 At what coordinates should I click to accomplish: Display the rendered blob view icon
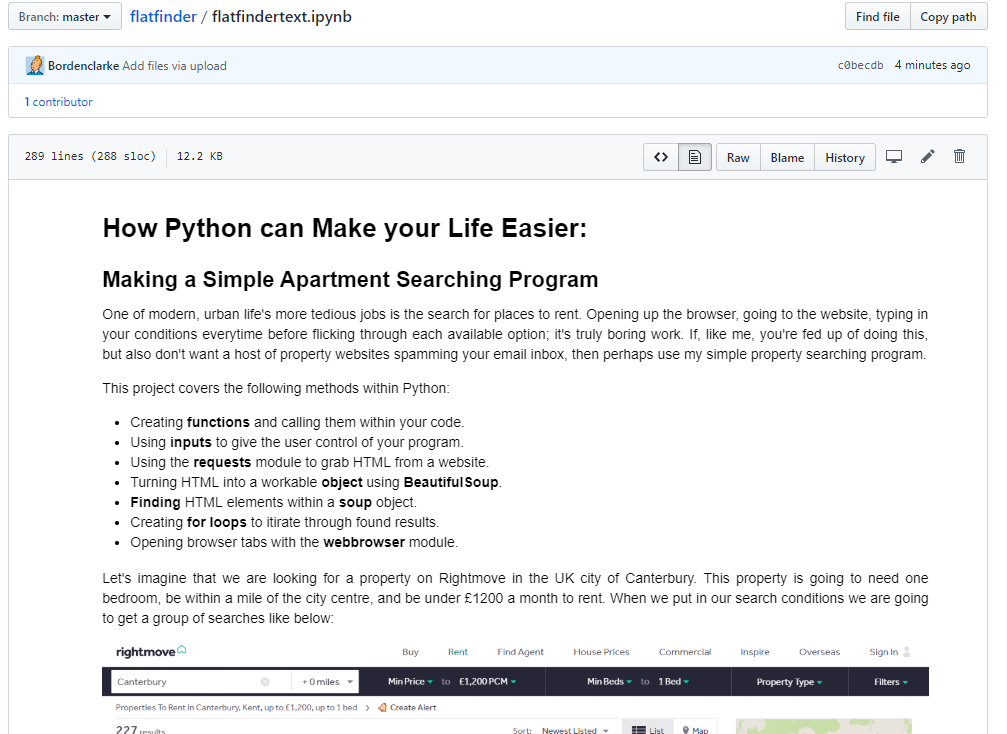pos(694,157)
